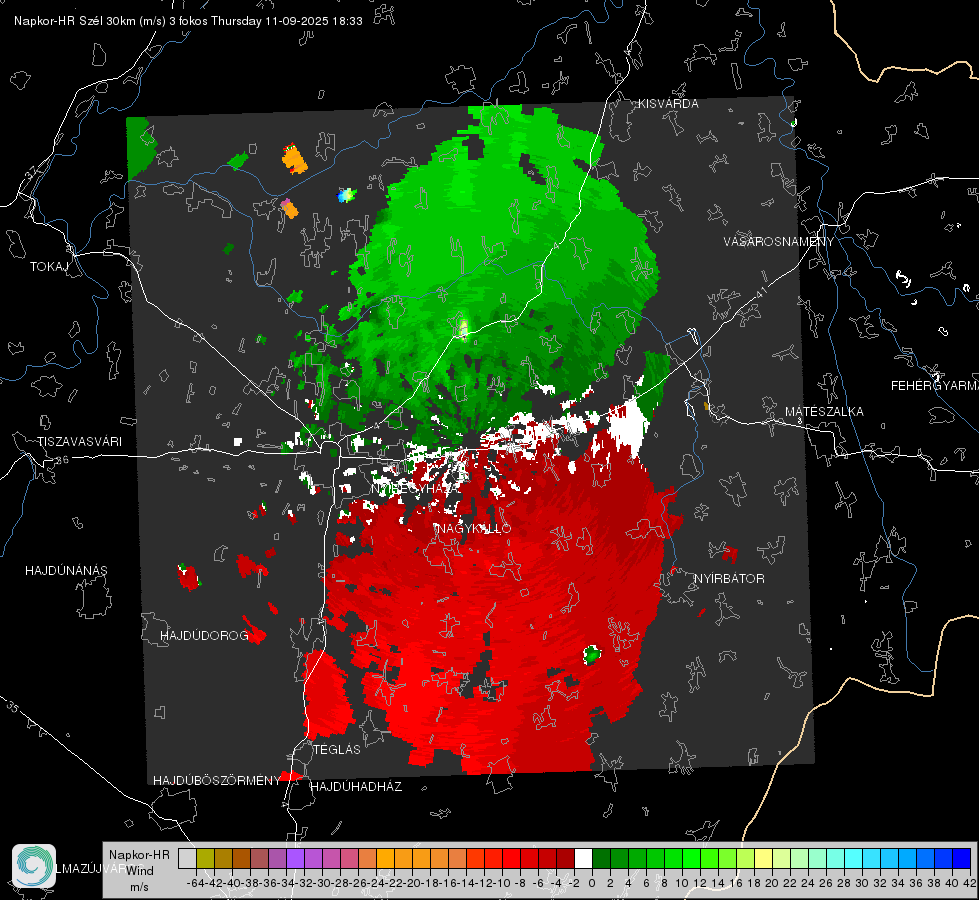
Task: Pick the gray first swatch in legend
Action: coord(187,858)
